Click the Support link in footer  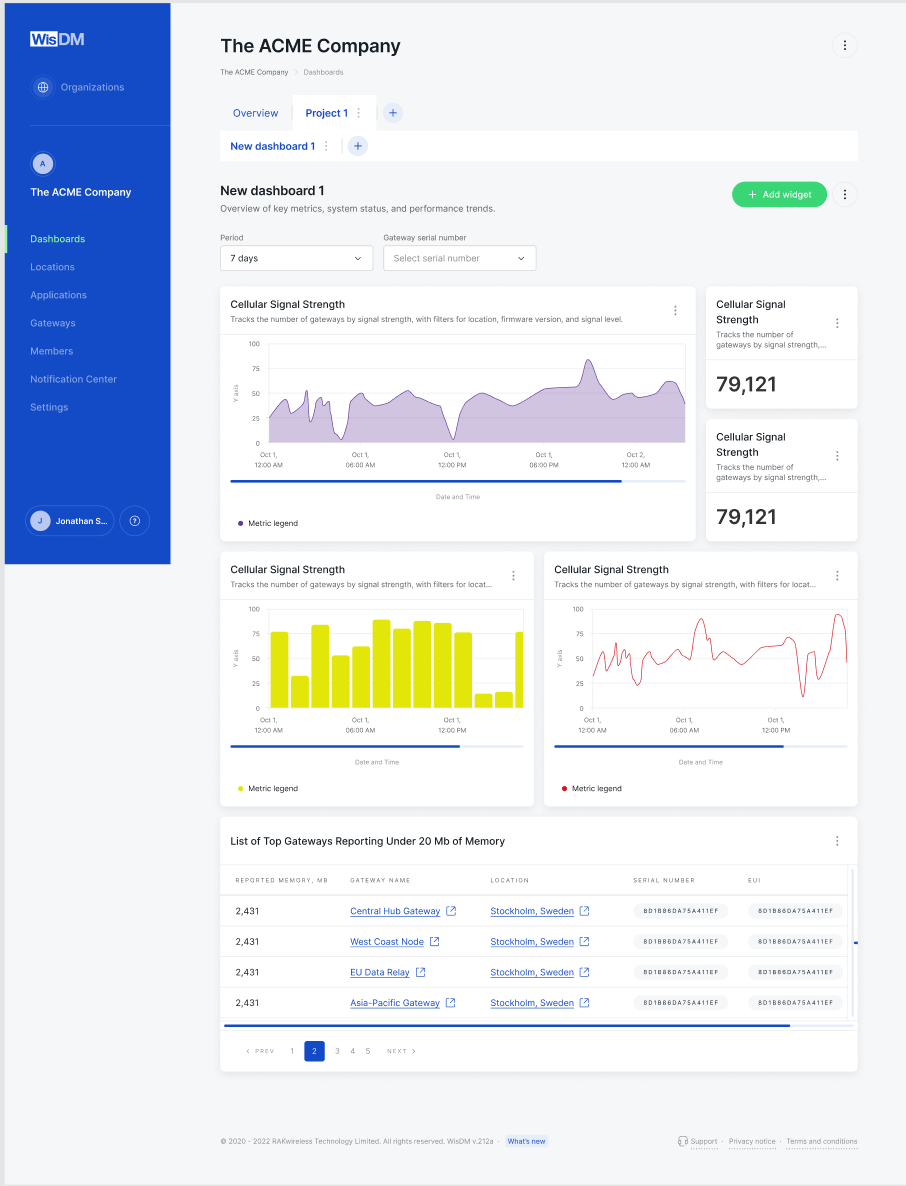coord(703,1141)
